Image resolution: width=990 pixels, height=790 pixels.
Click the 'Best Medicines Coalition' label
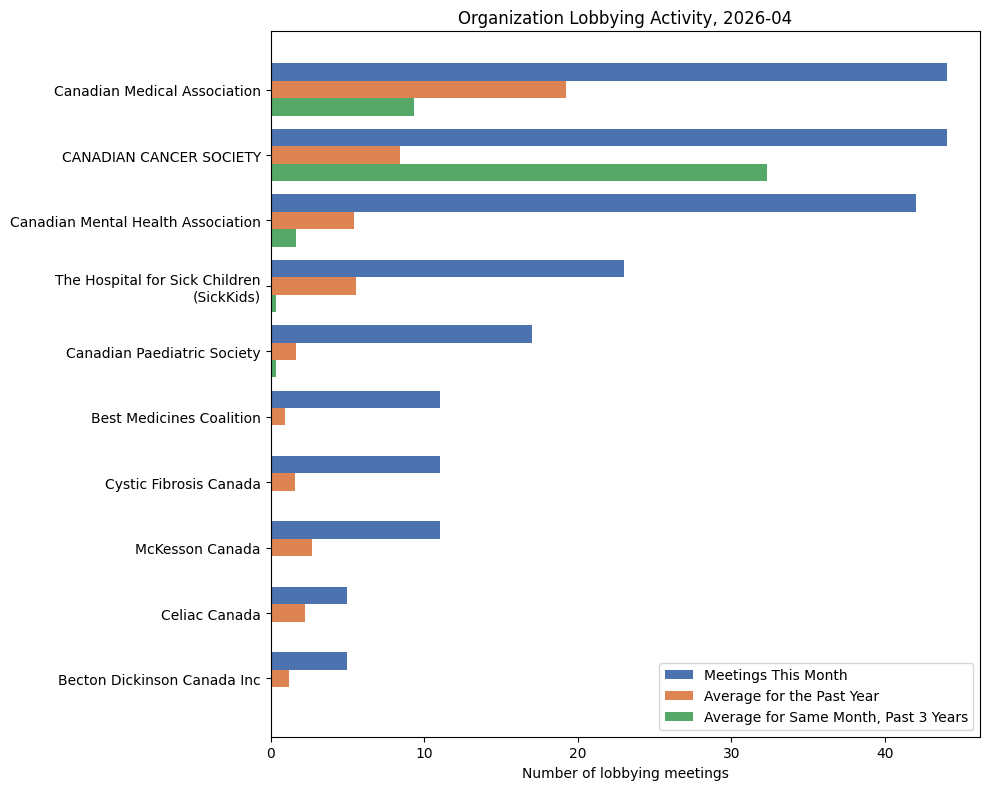click(x=176, y=418)
